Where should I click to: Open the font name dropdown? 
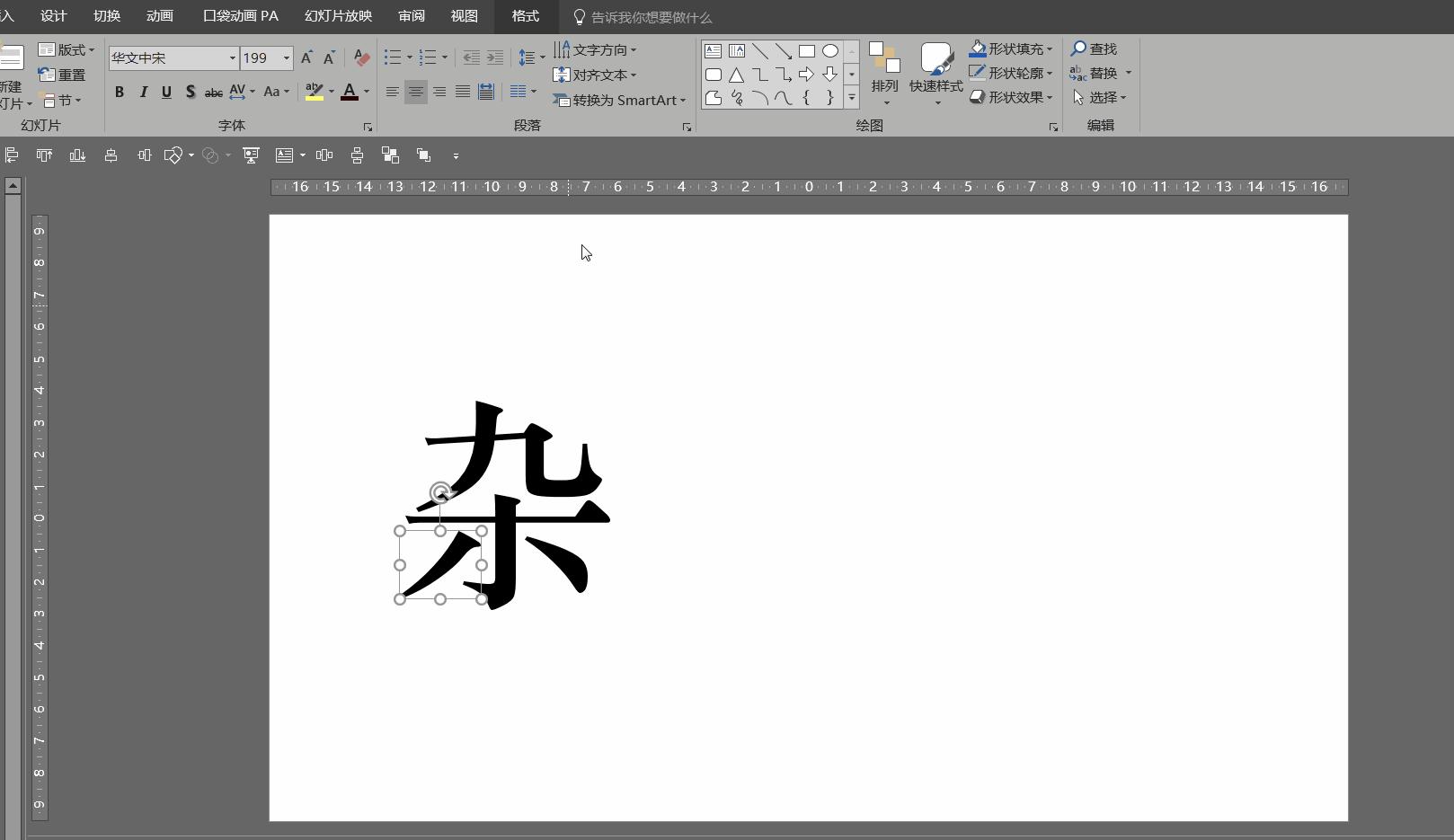pos(231,57)
